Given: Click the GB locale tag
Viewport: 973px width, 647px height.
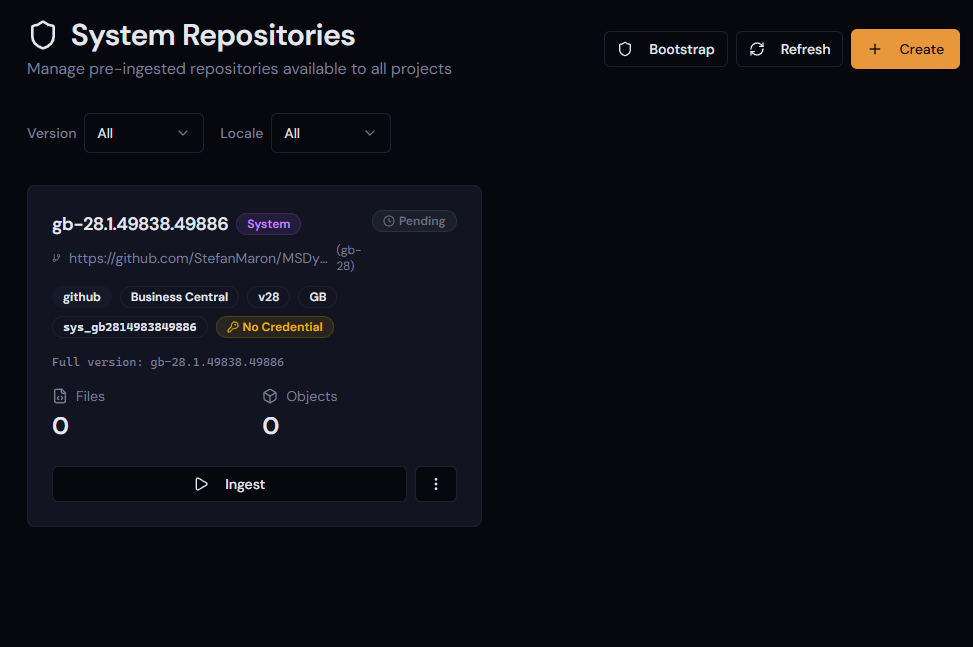Looking at the screenshot, I should [x=318, y=297].
